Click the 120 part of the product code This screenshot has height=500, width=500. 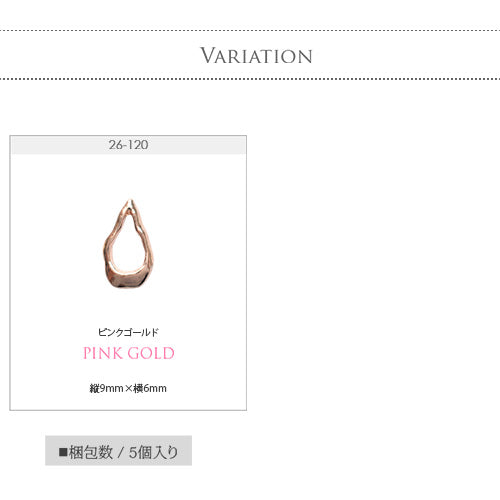pos(138,145)
